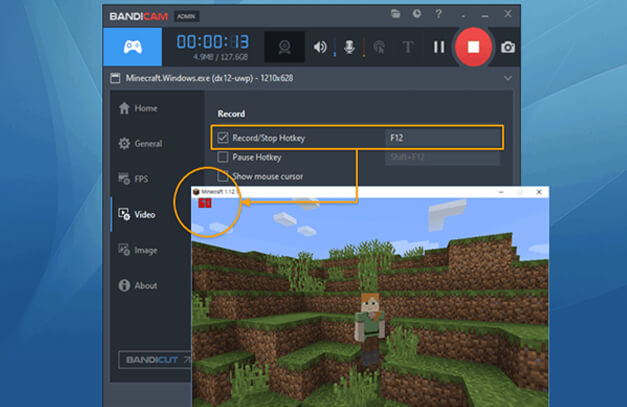Screen dimensions: 627x407
Task: Toggle the webcam overlay icon
Action: 284,47
